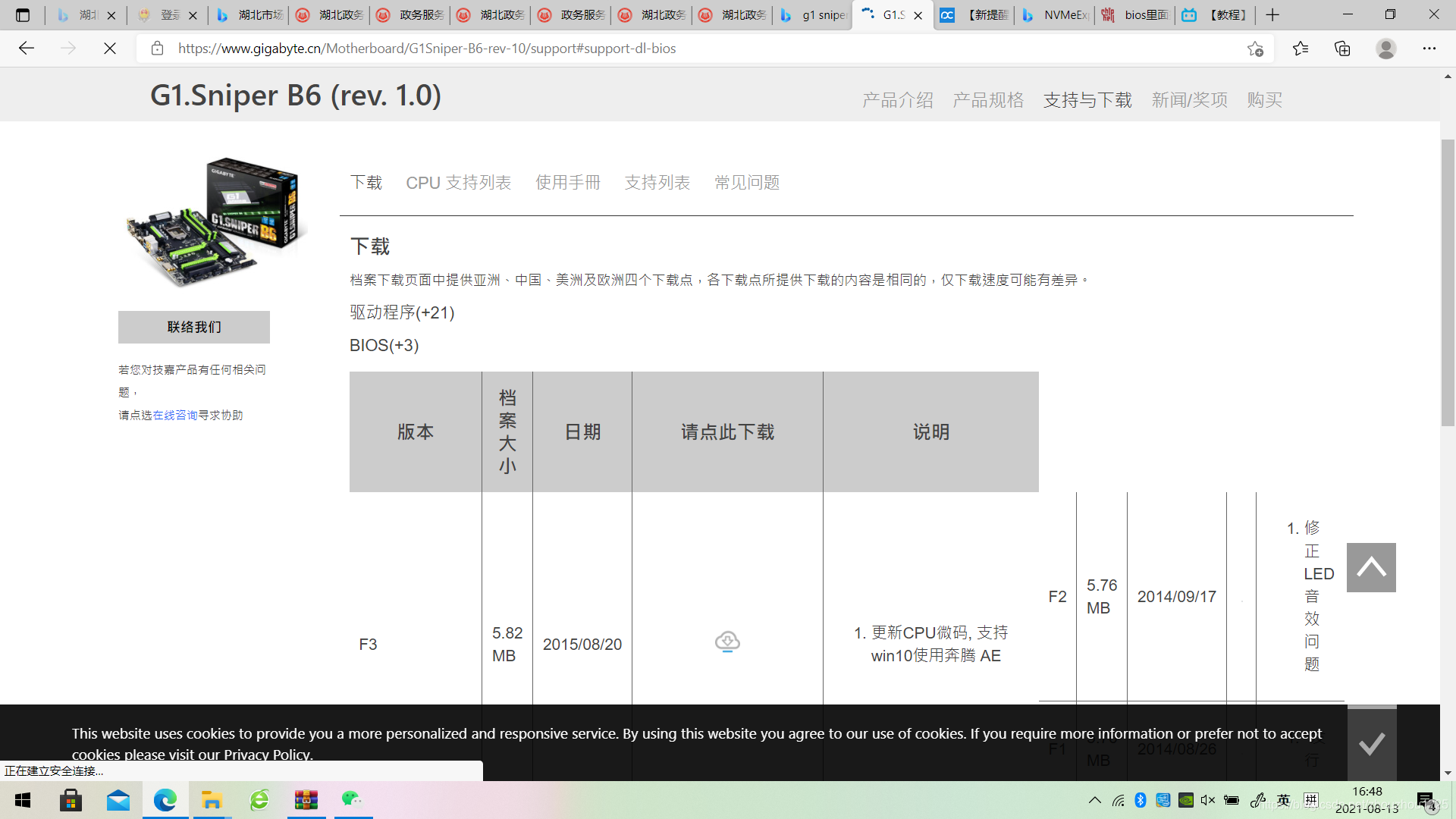Image resolution: width=1456 pixels, height=819 pixels.
Task: Stop page loading with the X button
Action: [110, 49]
